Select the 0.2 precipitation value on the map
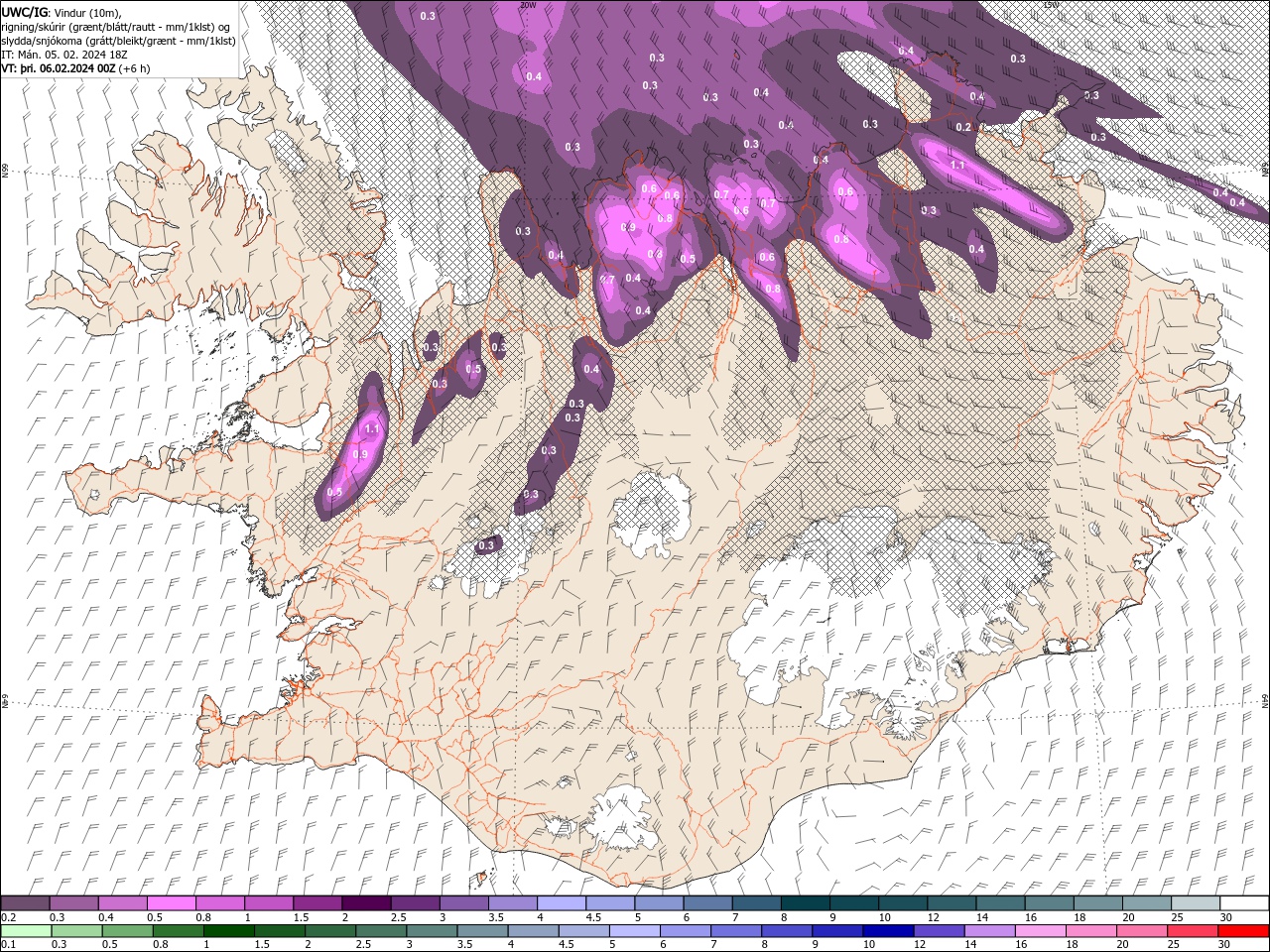Screen dimensions: 1270x952 click(x=963, y=127)
